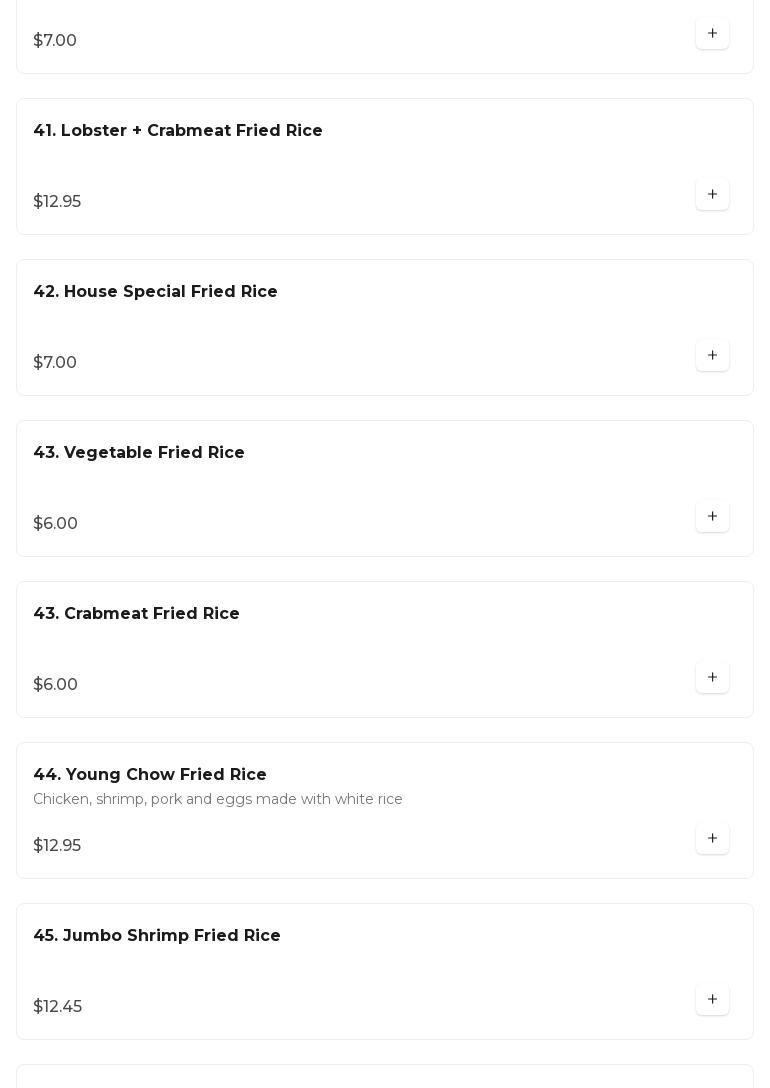Click plus icon for Jumbo Shrimp Fried Rice
Image resolution: width=770 pixels, height=1088 pixels.
point(712,1000)
